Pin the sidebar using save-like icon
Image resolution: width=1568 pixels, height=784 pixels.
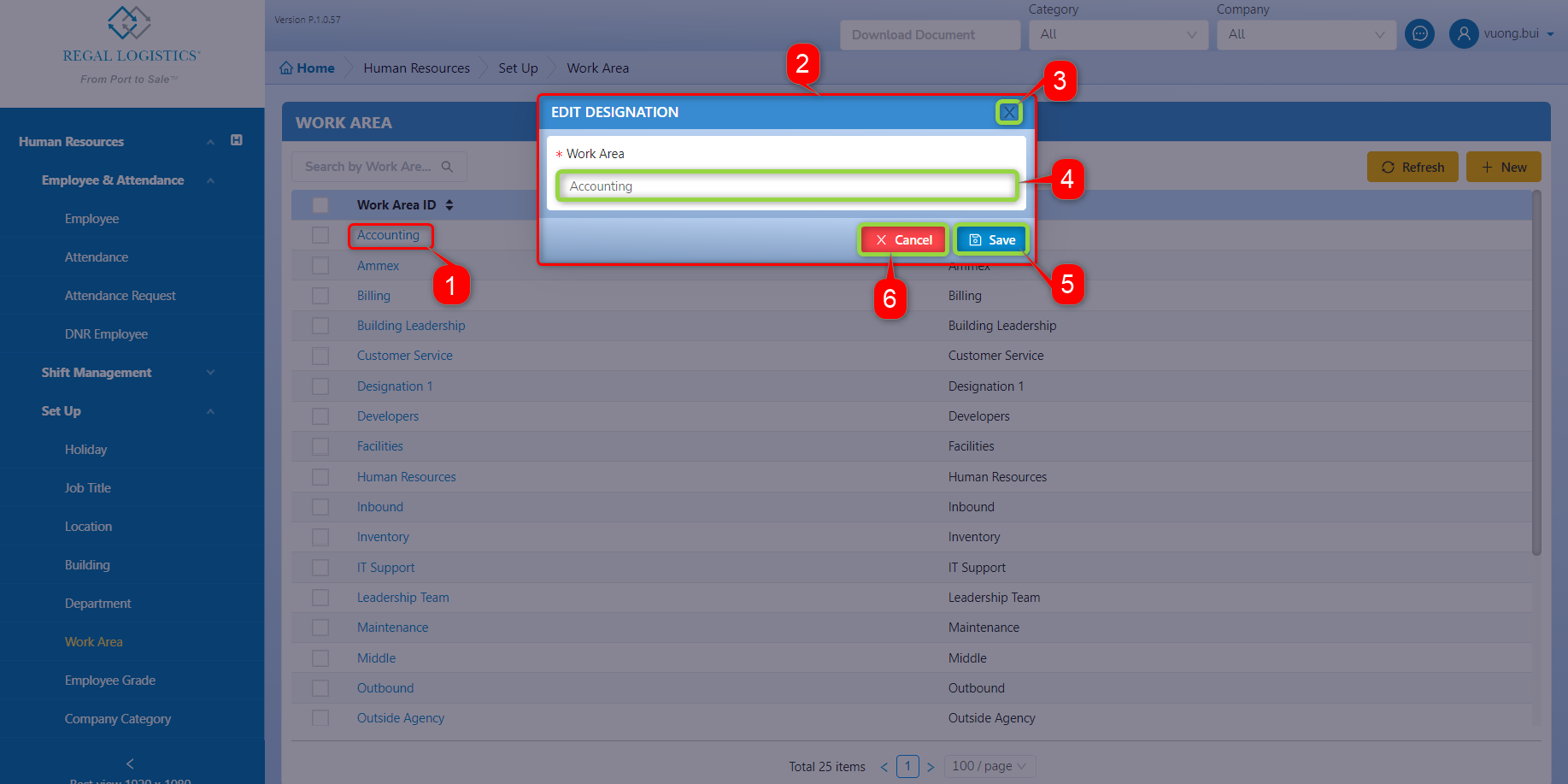point(237,140)
